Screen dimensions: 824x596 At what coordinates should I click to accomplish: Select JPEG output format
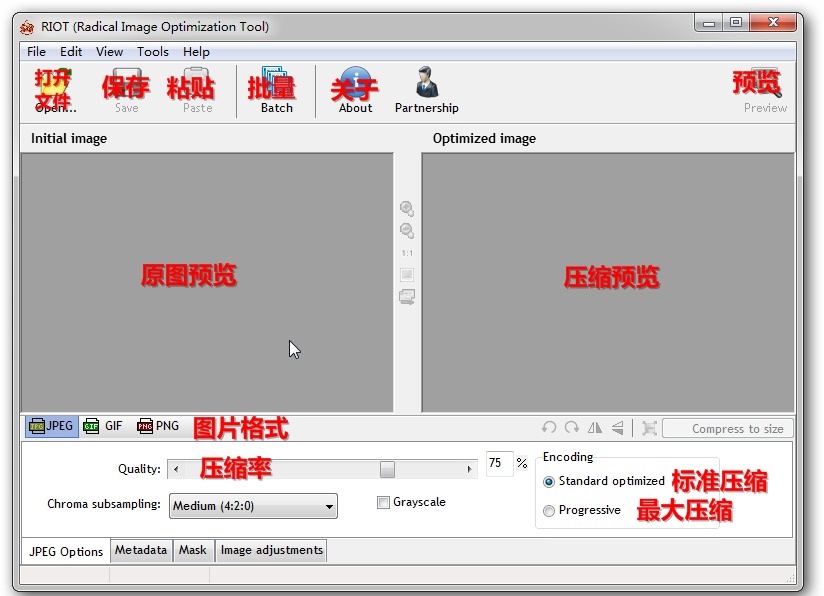click(x=52, y=426)
